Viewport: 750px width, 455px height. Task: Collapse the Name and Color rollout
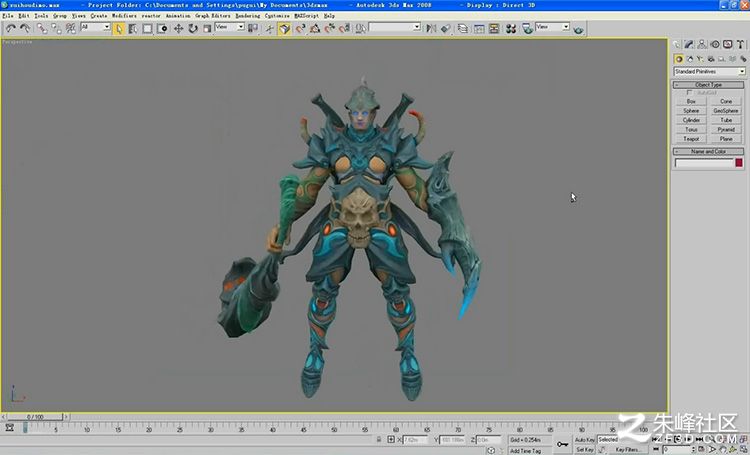708,151
